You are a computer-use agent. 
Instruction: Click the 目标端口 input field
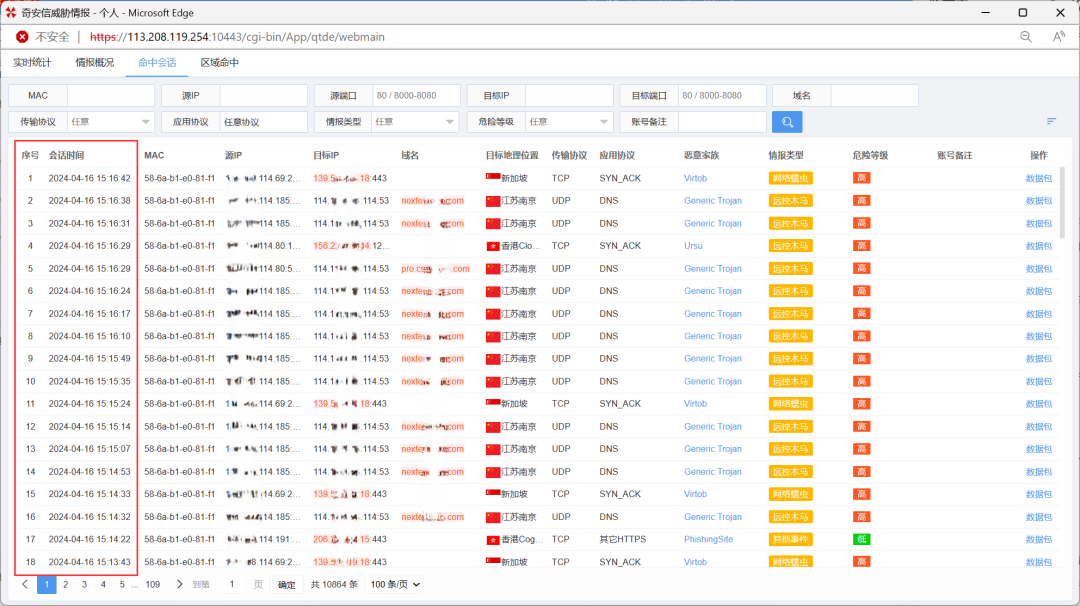[x=722, y=96]
